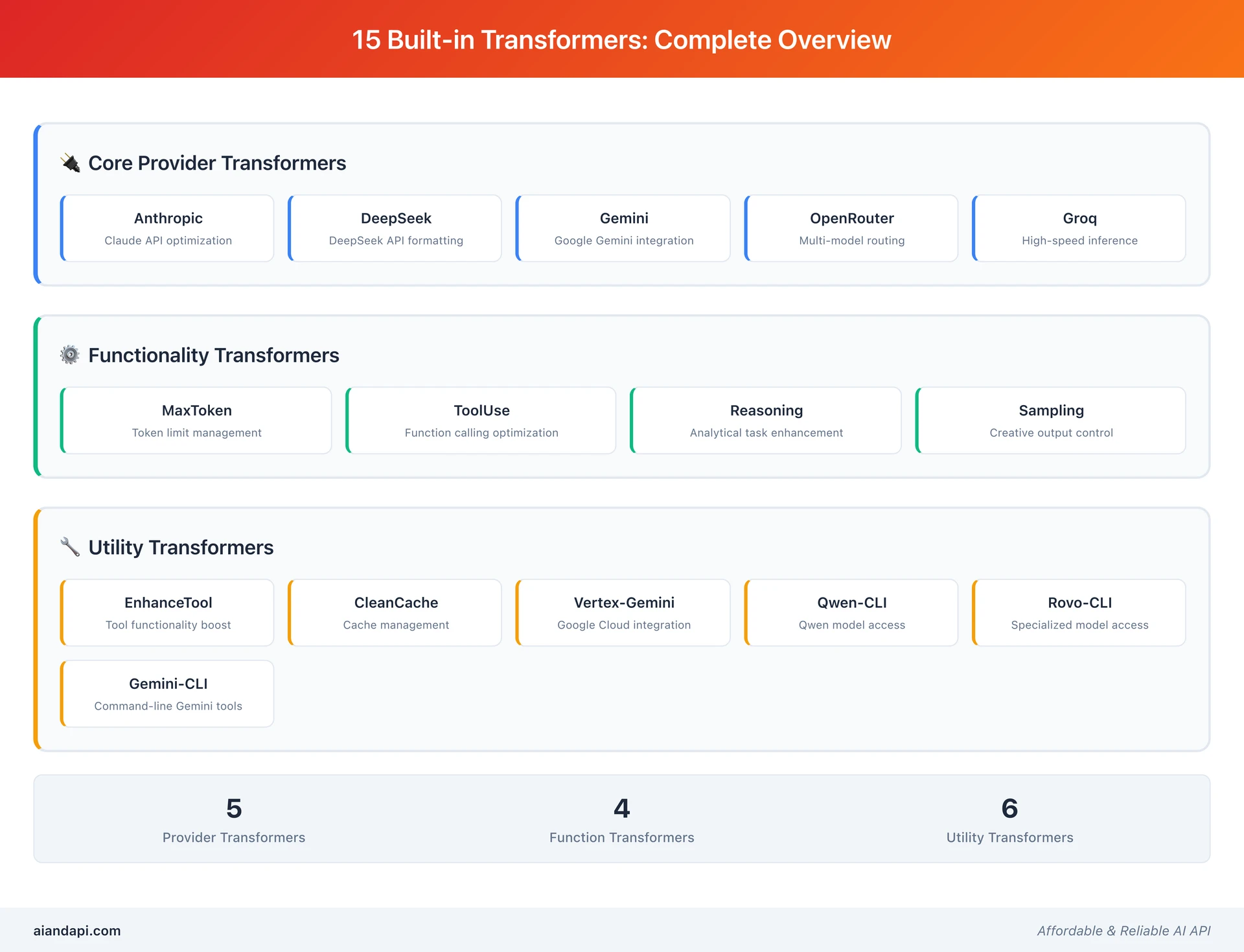Click the Reasoning transformer card
This screenshot has height=952, width=1244.
pyautogui.click(x=766, y=421)
